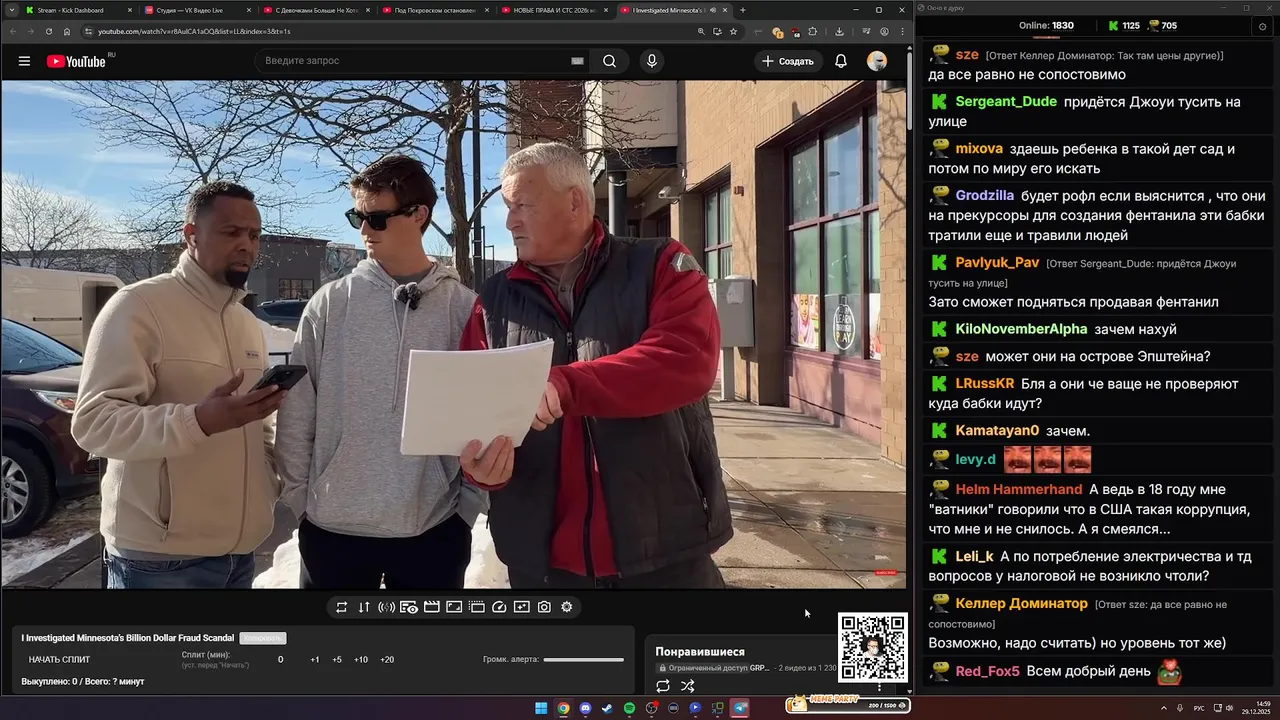Open the browser extensions puzzle icon
The width and height of the screenshot is (1280, 720).
coord(812,31)
